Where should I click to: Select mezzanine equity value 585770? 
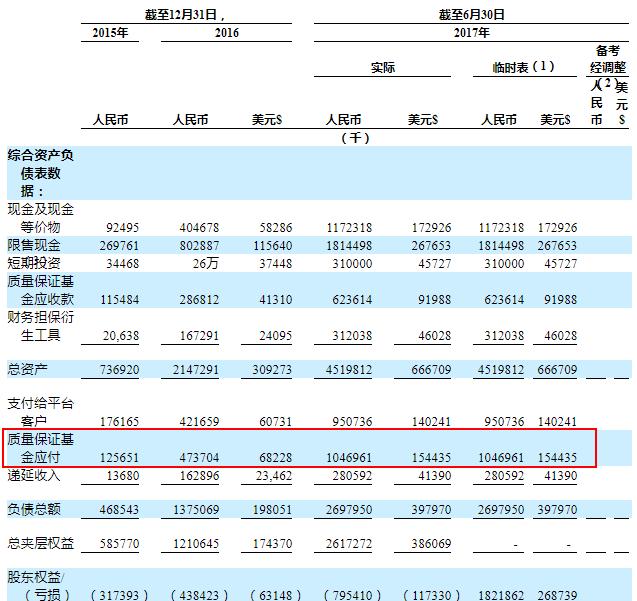[119, 543]
